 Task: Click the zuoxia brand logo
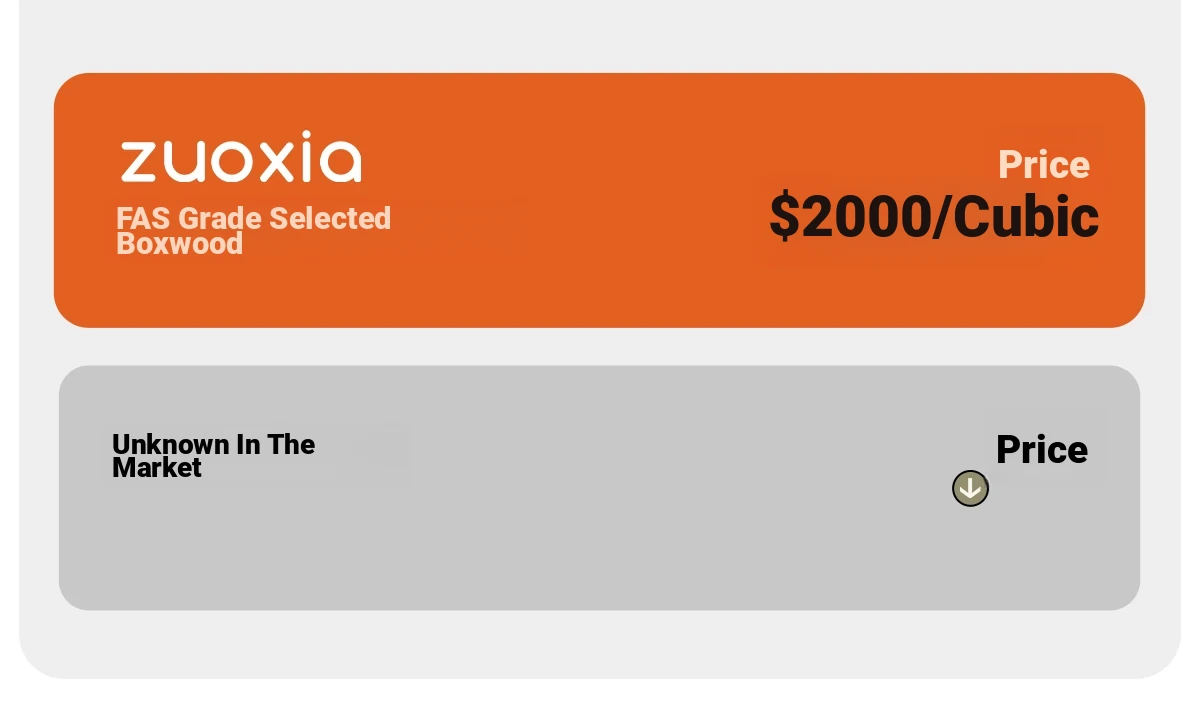(x=241, y=157)
